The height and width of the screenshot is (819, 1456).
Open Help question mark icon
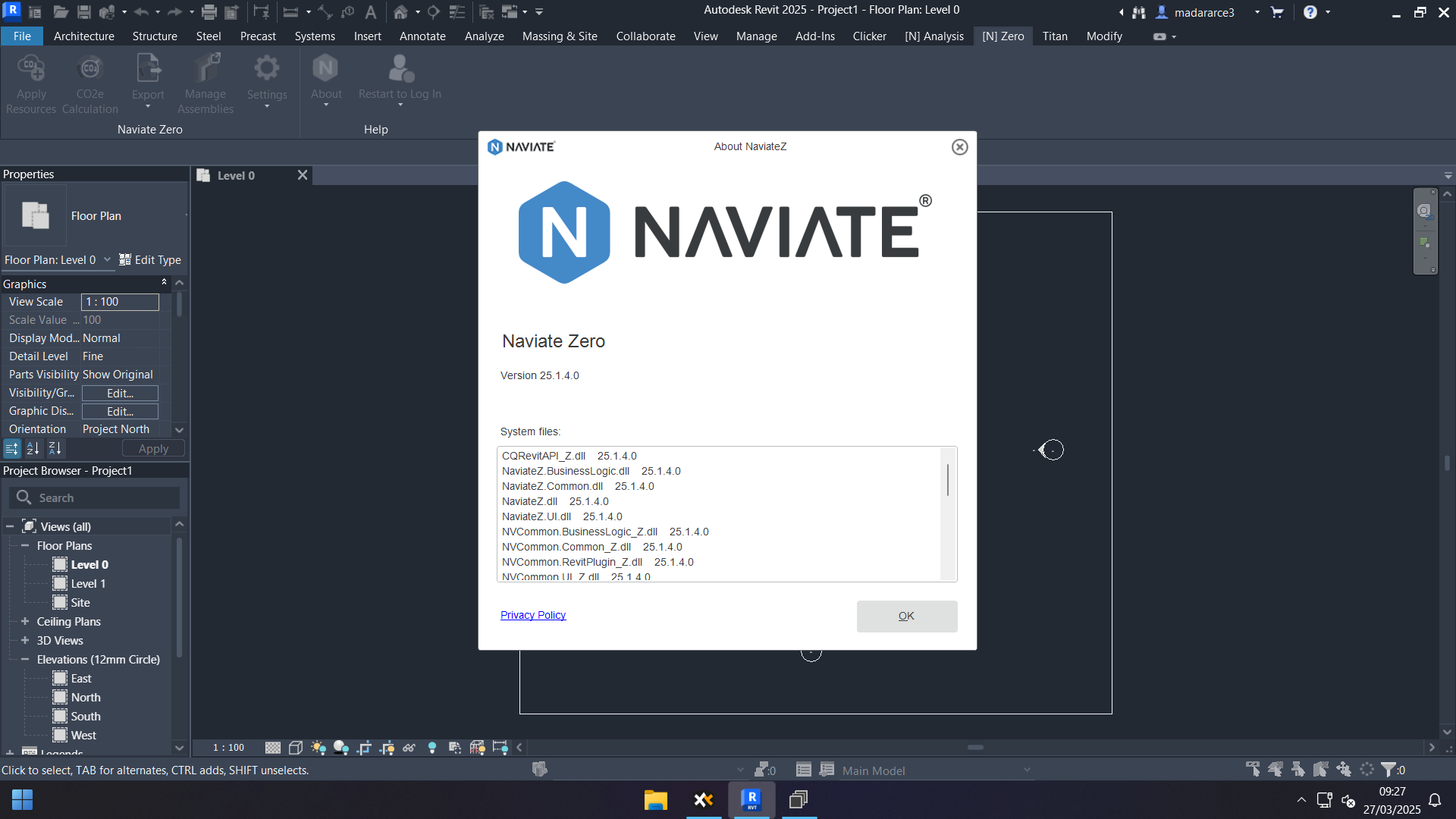1310,12
